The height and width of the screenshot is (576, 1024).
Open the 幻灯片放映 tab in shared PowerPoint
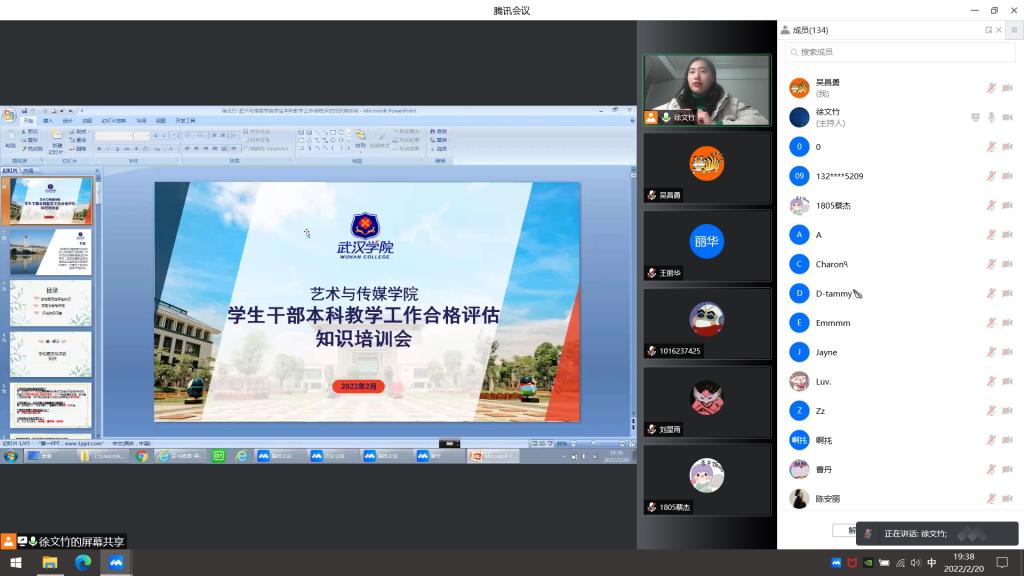point(114,121)
